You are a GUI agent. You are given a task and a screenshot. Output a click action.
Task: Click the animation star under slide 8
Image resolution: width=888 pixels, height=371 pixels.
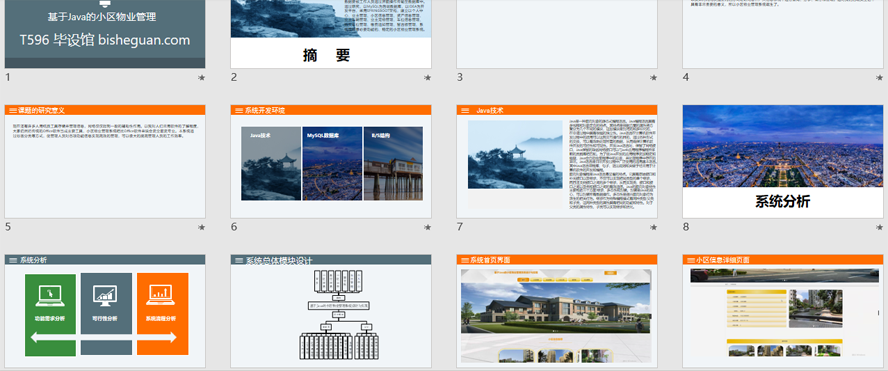[880, 227]
